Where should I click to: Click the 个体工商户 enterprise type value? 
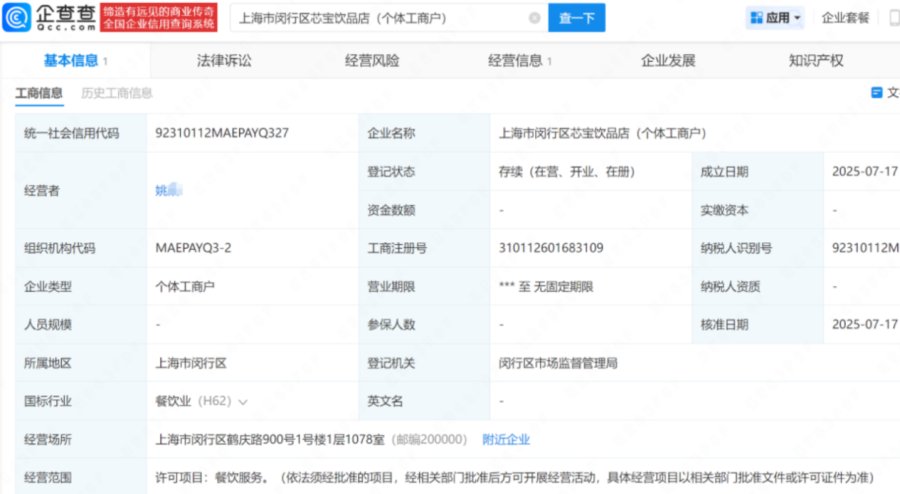tap(185, 286)
